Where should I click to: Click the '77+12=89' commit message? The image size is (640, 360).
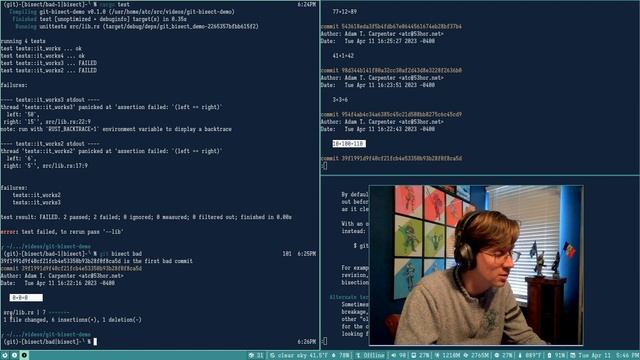(344, 11)
